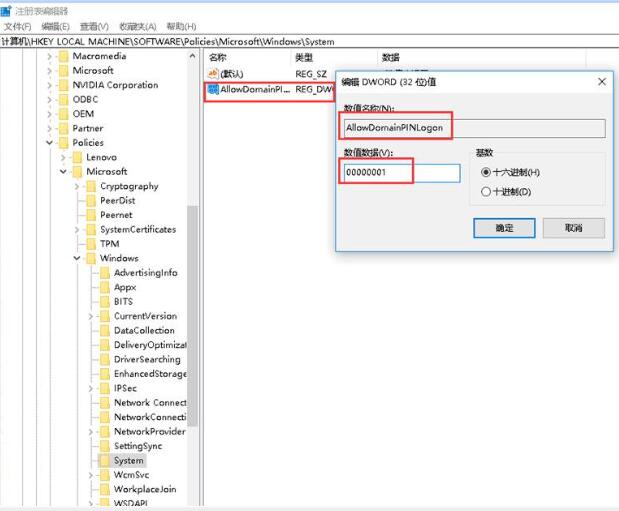
Task: Select the EnhancedStorage tree key
Action: [x=150, y=374]
